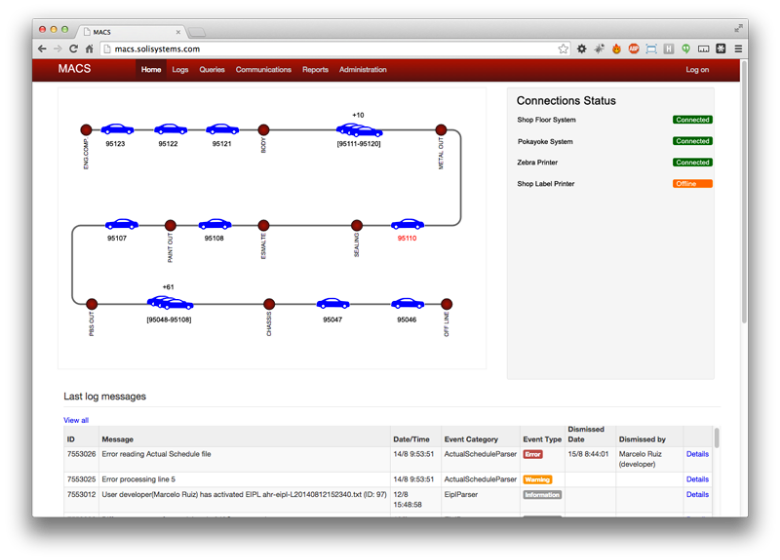Click the car icon labeled 95123
The width and height of the screenshot is (780, 560).
click(117, 129)
